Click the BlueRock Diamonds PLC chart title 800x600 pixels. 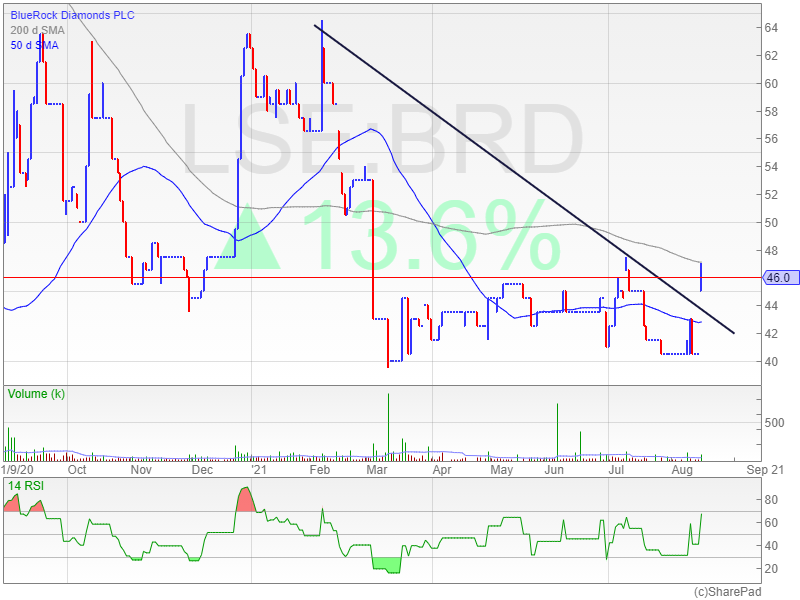72,15
